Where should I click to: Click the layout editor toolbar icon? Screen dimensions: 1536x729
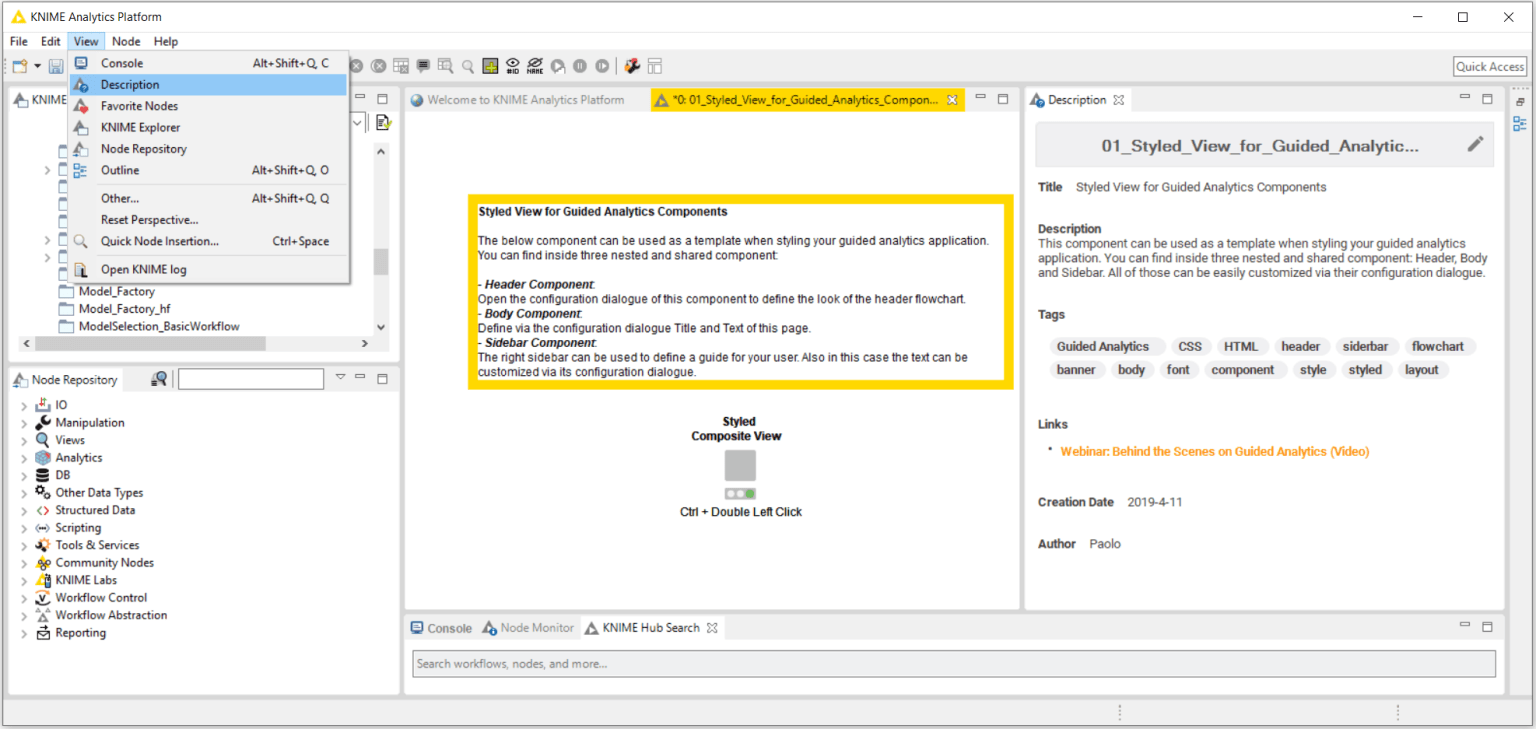[655, 66]
